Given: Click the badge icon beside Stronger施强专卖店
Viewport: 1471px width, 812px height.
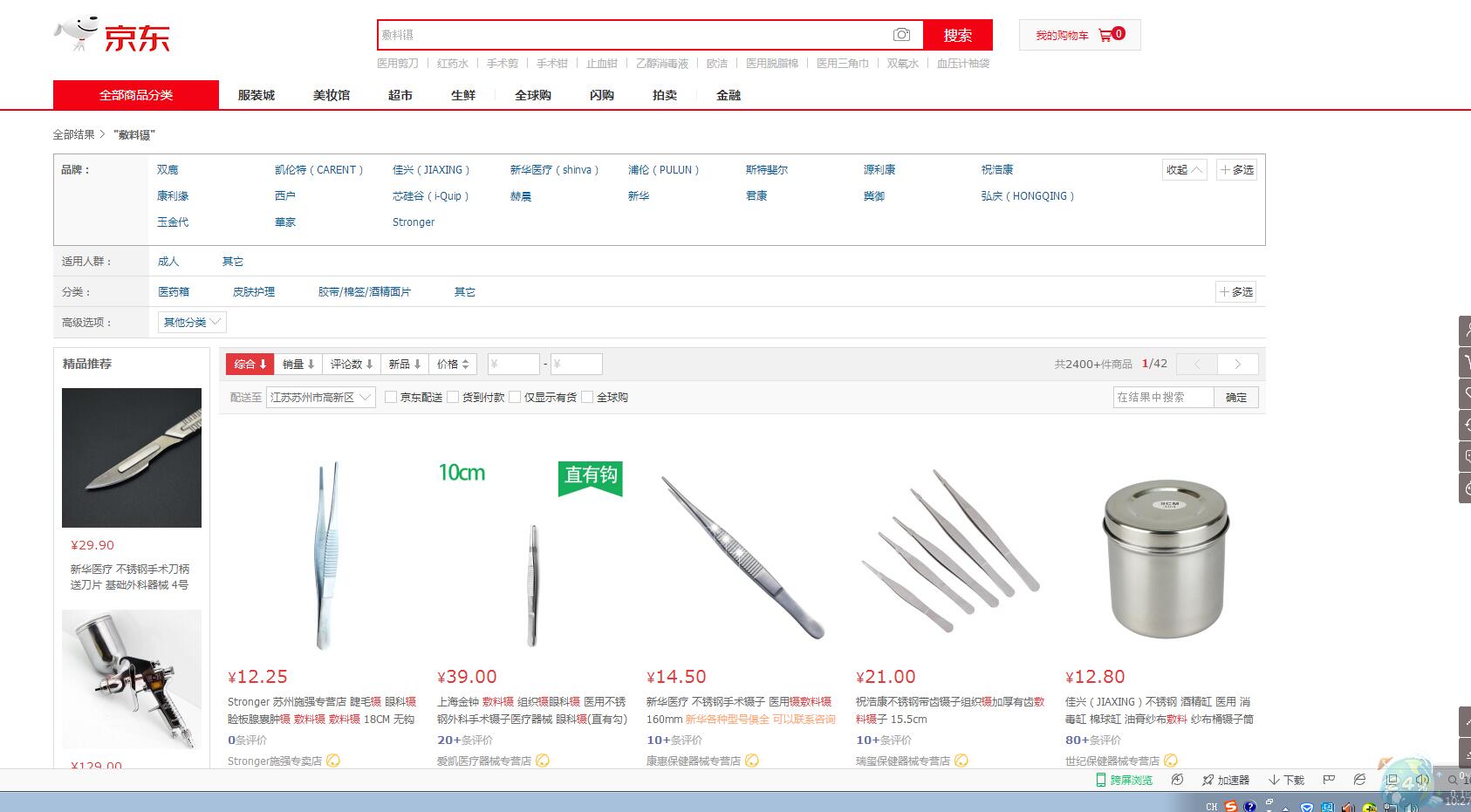Looking at the screenshot, I should pos(333,761).
